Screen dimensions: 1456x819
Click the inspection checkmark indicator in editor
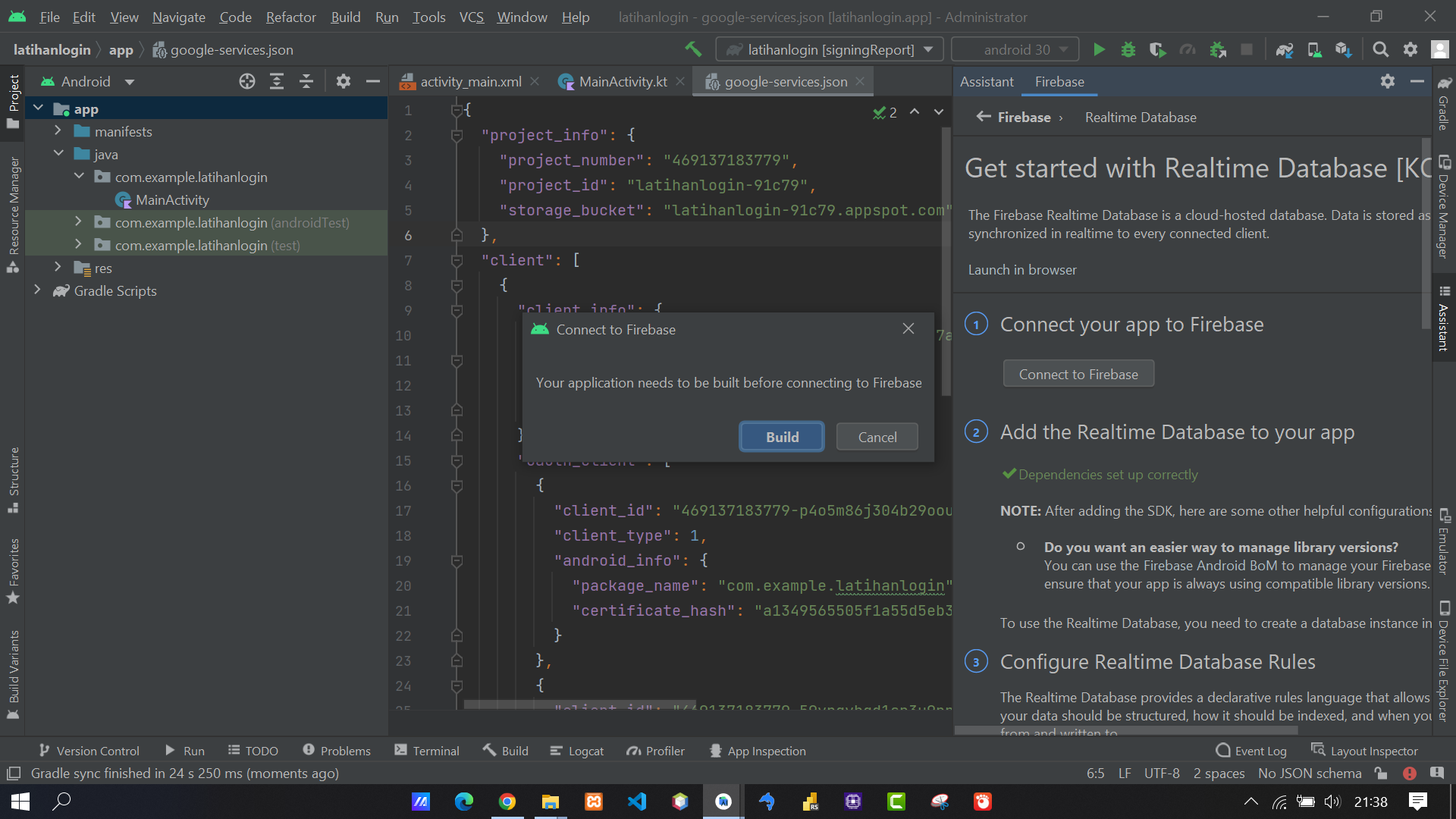(885, 112)
